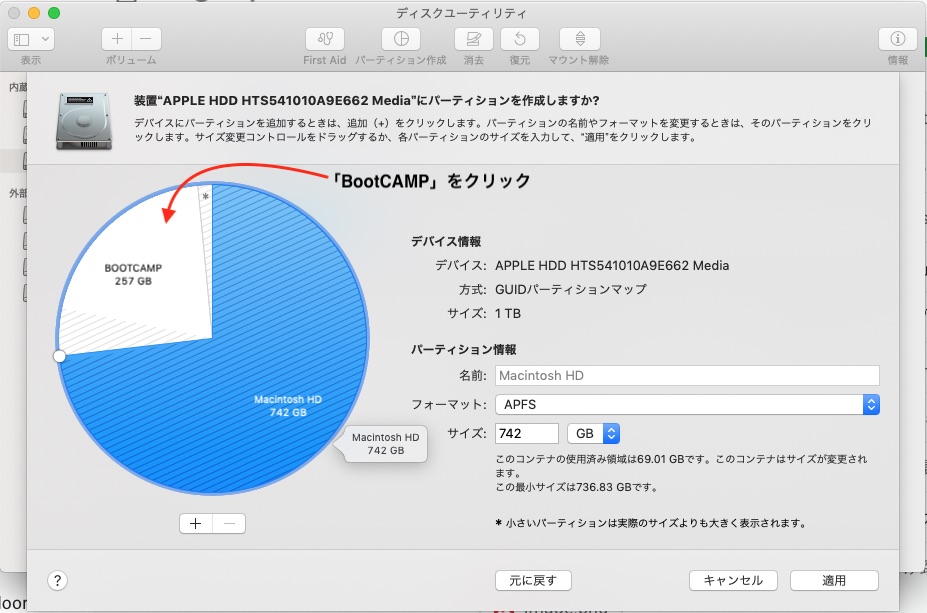Image resolution: width=927 pixels, height=613 pixels.
Task: Click the Apply (適用) button
Action: pyautogui.click(x=834, y=580)
